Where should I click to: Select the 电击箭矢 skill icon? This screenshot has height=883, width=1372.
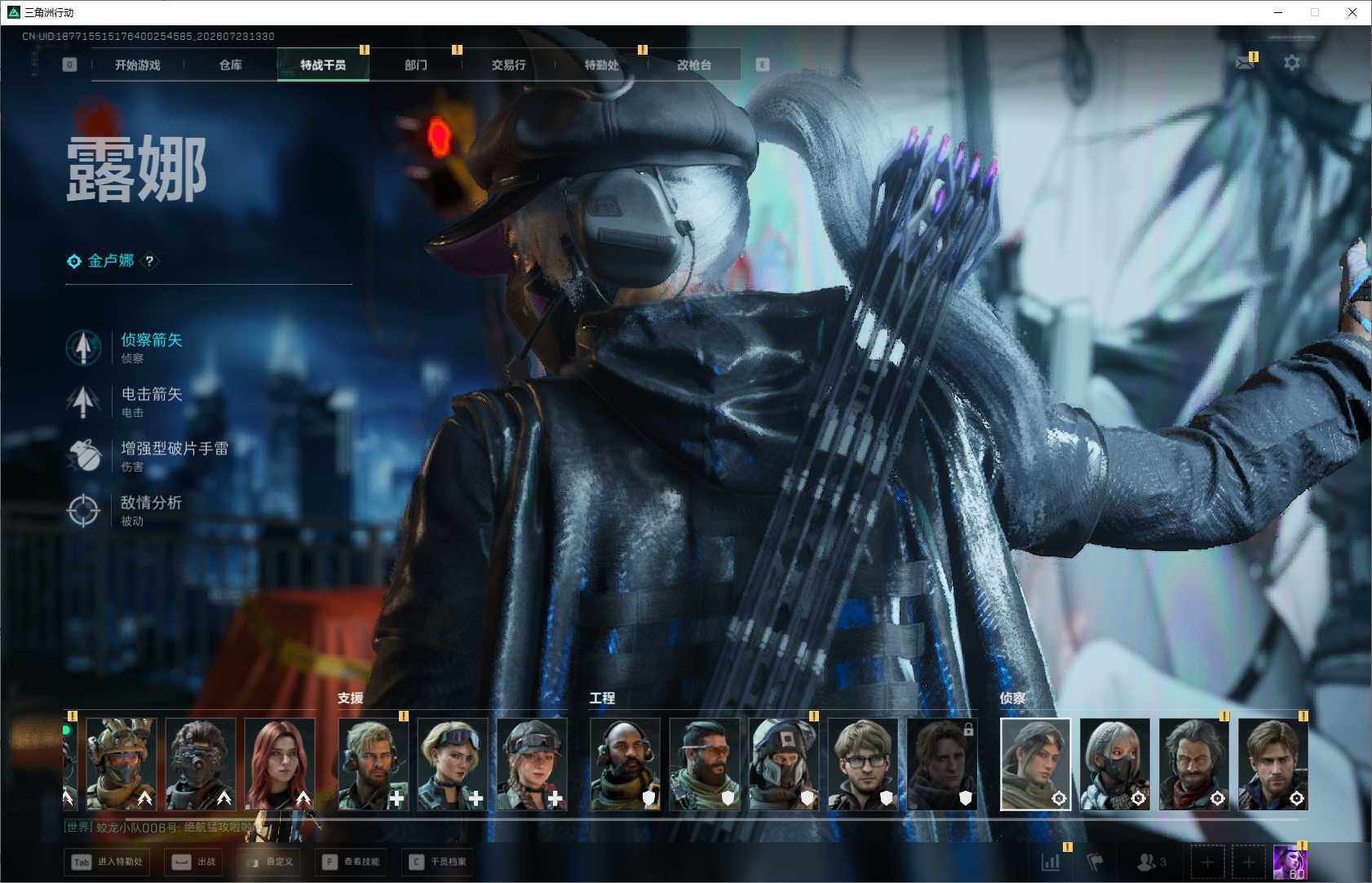click(83, 402)
